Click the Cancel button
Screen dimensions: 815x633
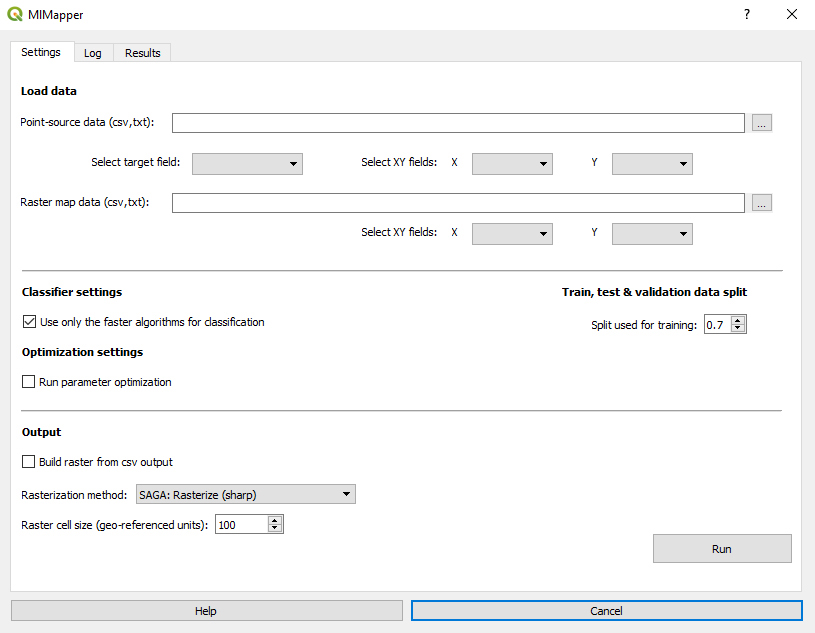606,611
